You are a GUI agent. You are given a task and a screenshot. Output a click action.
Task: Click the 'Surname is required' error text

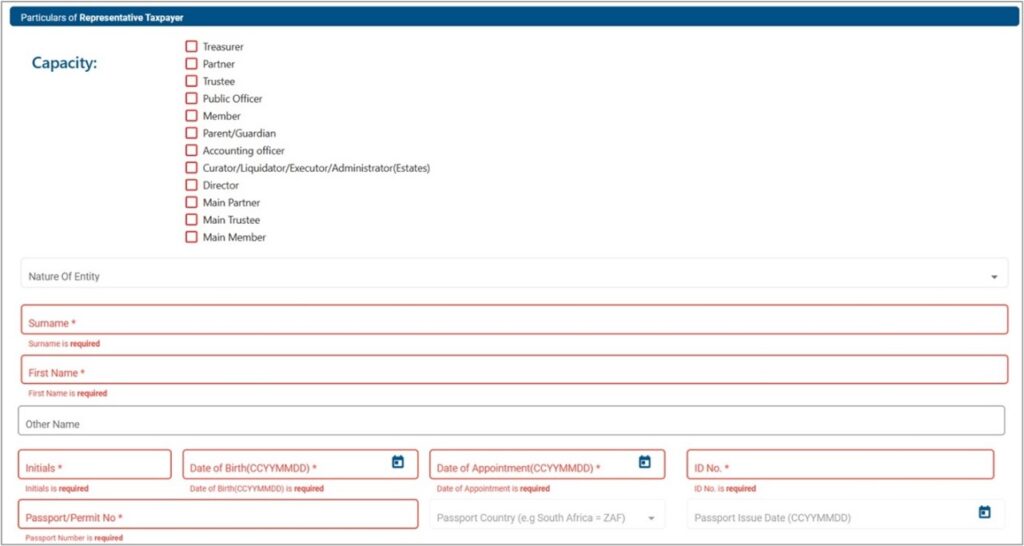(x=64, y=344)
